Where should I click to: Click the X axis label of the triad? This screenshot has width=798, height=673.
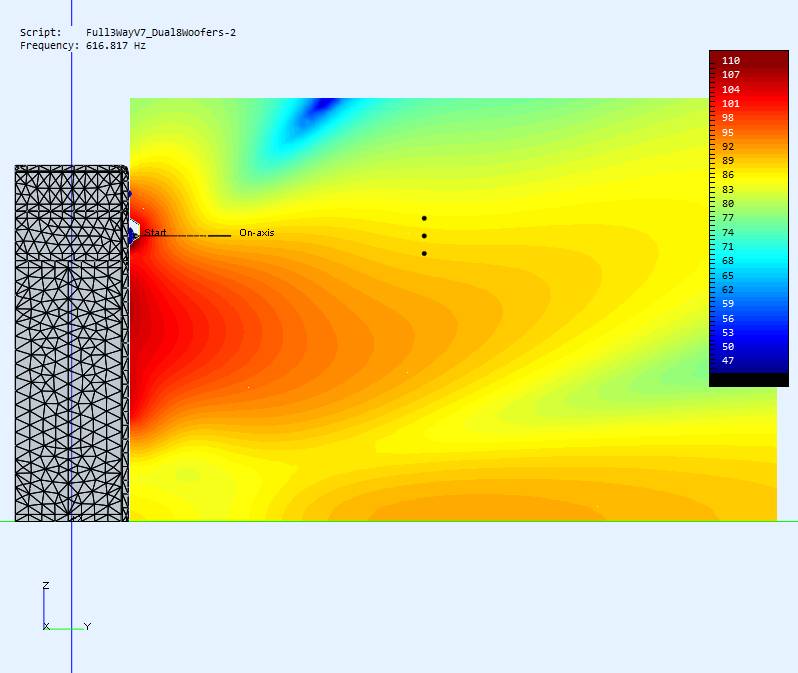coord(46,626)
